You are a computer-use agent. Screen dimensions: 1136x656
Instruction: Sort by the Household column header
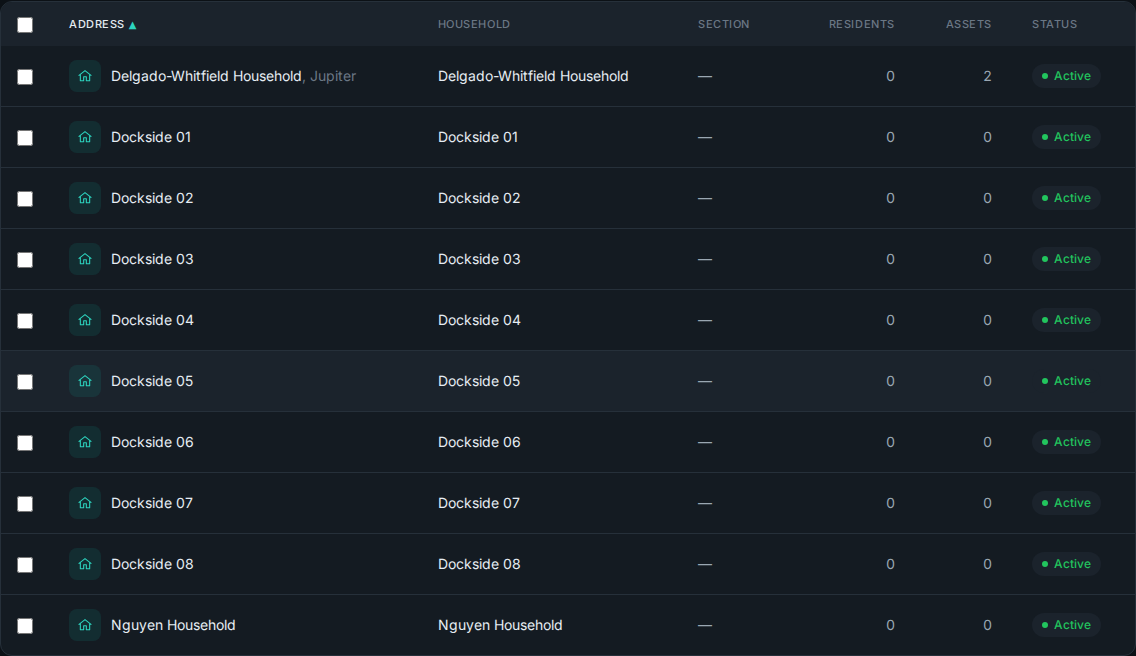coord(474,24)
